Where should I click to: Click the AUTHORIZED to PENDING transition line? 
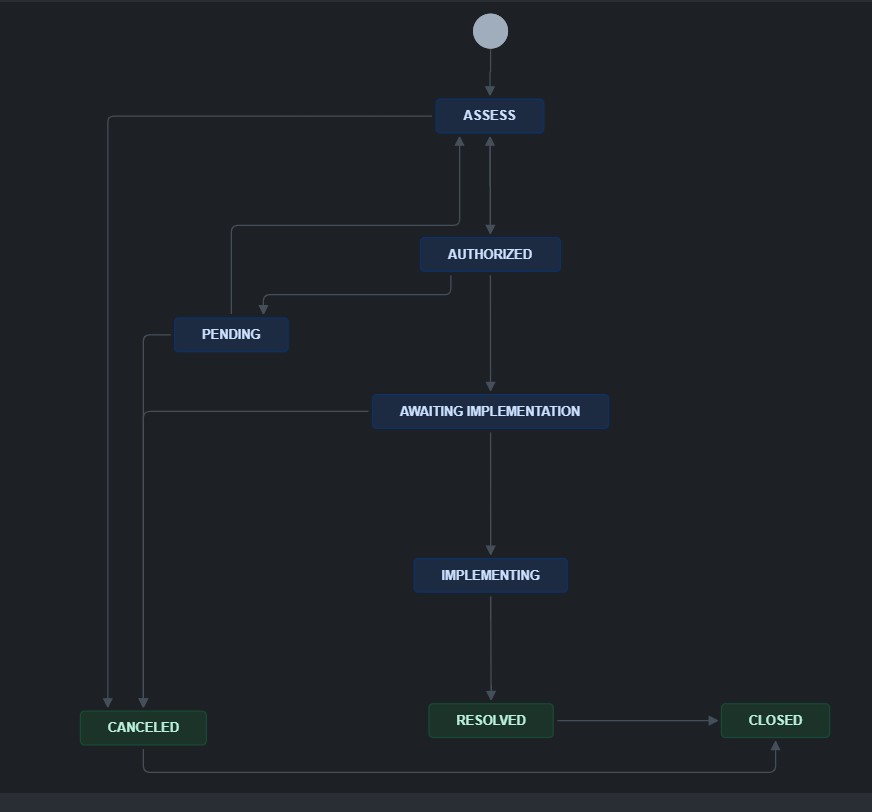coord(356,294)
